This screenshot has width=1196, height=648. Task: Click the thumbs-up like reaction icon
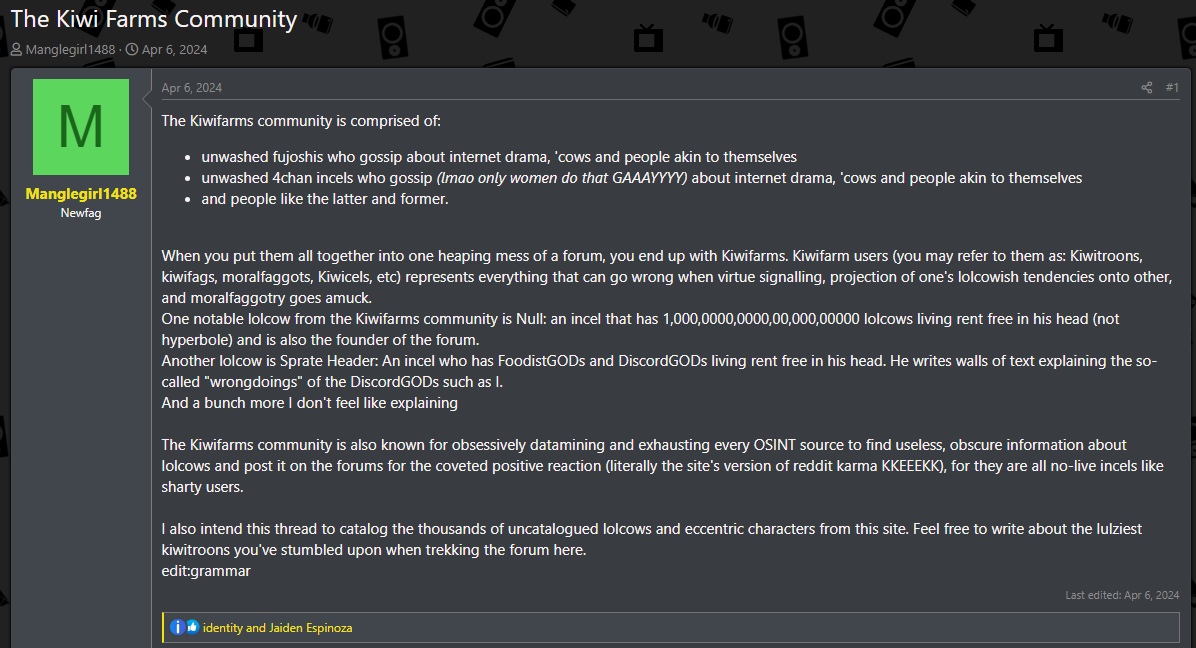pyautogui.click(x=192, y=627)
